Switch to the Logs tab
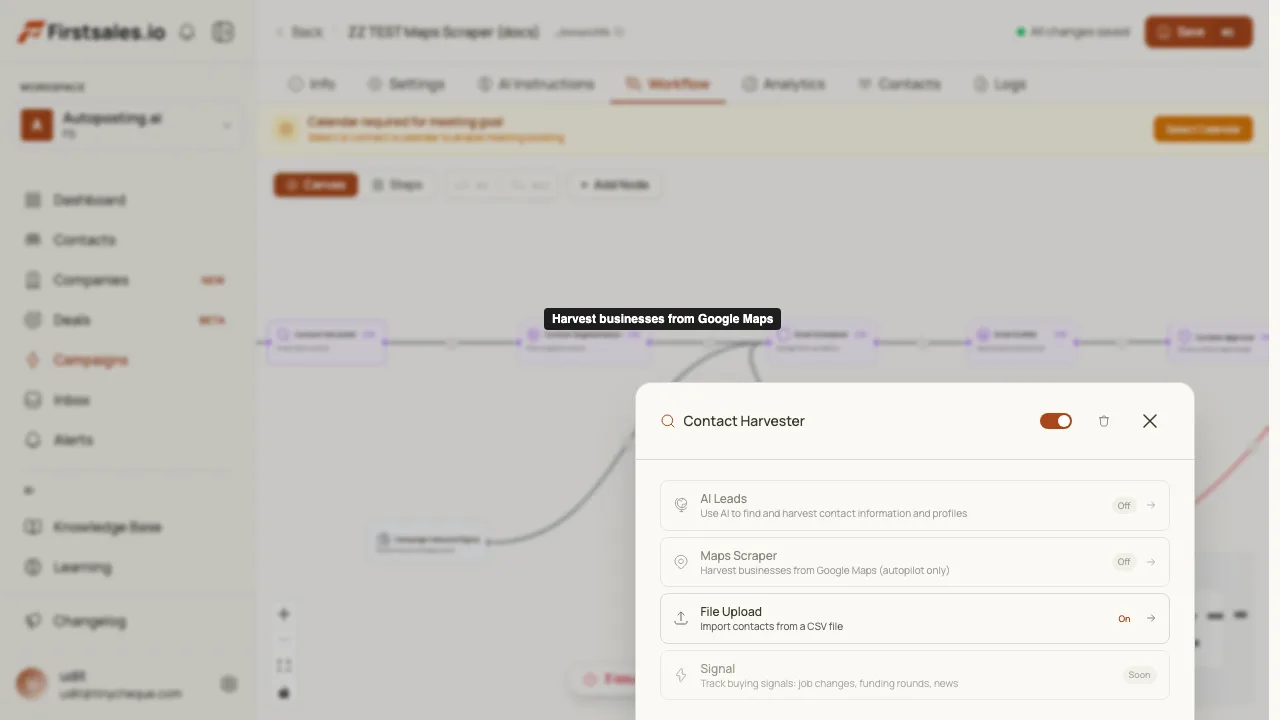 tap(999, 84)
